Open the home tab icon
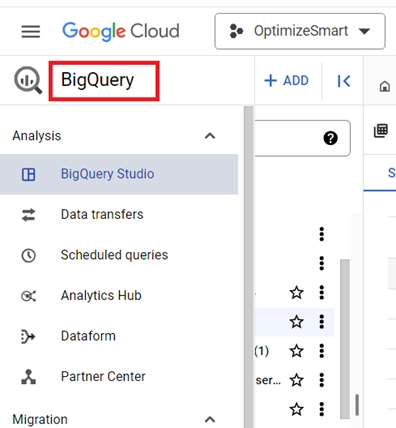396x428 pixels. (385, 86)
